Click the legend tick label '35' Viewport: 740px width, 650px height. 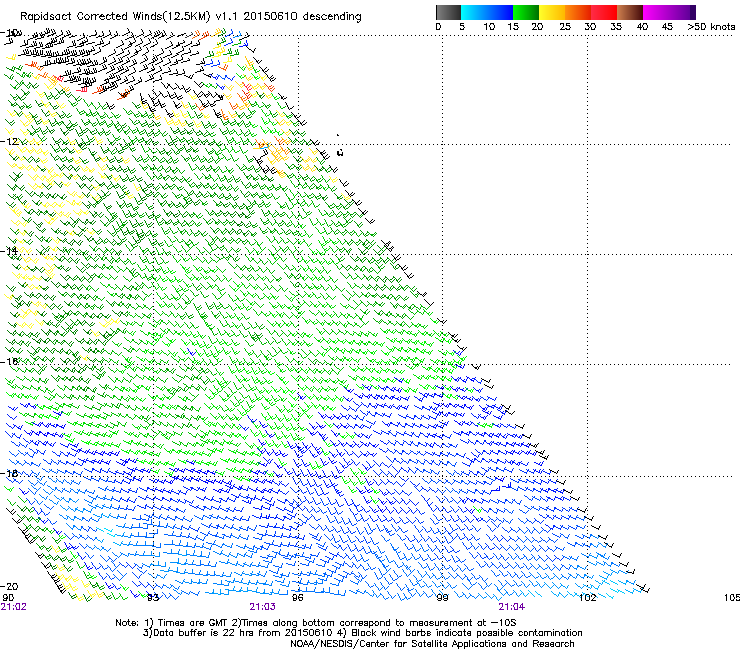coord(616,27)
